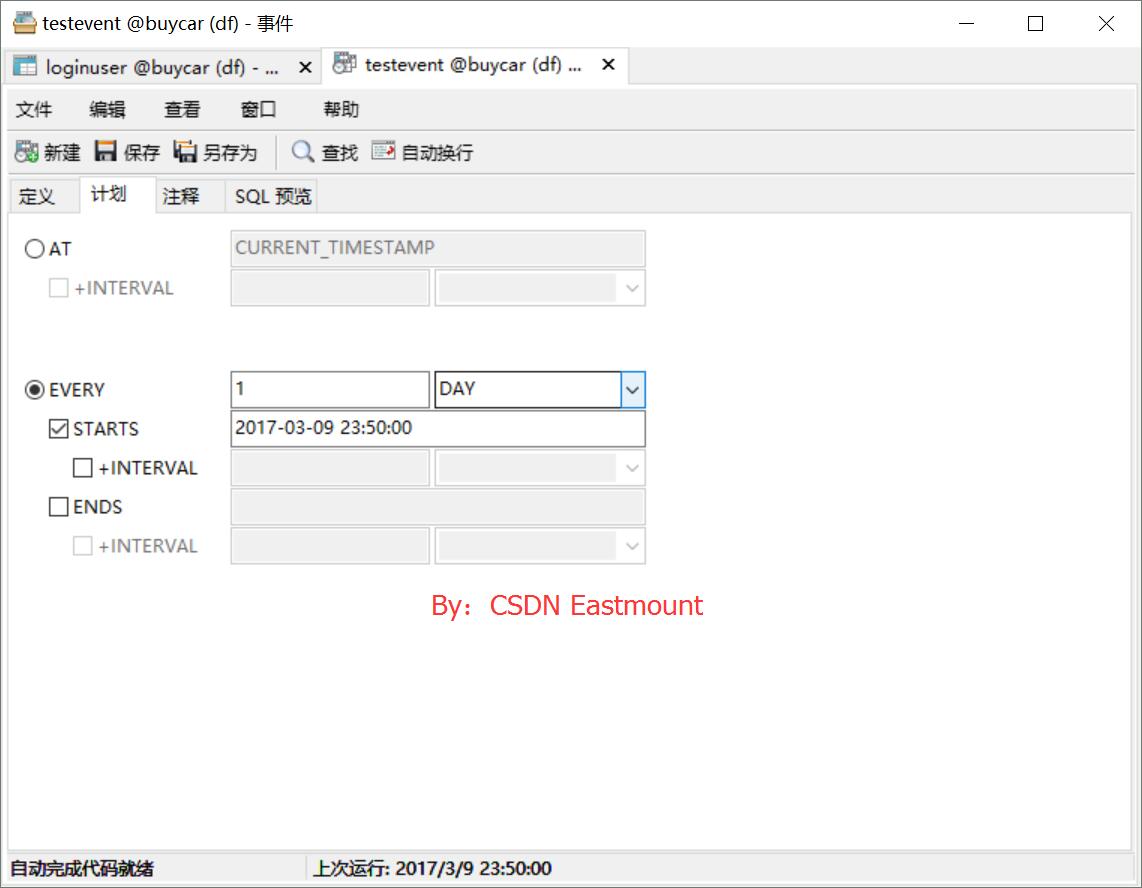This screenshot has height=888, width=1142.
Task: Close the testevent window
Action: pyautogui.click(x=1106, y=23)
